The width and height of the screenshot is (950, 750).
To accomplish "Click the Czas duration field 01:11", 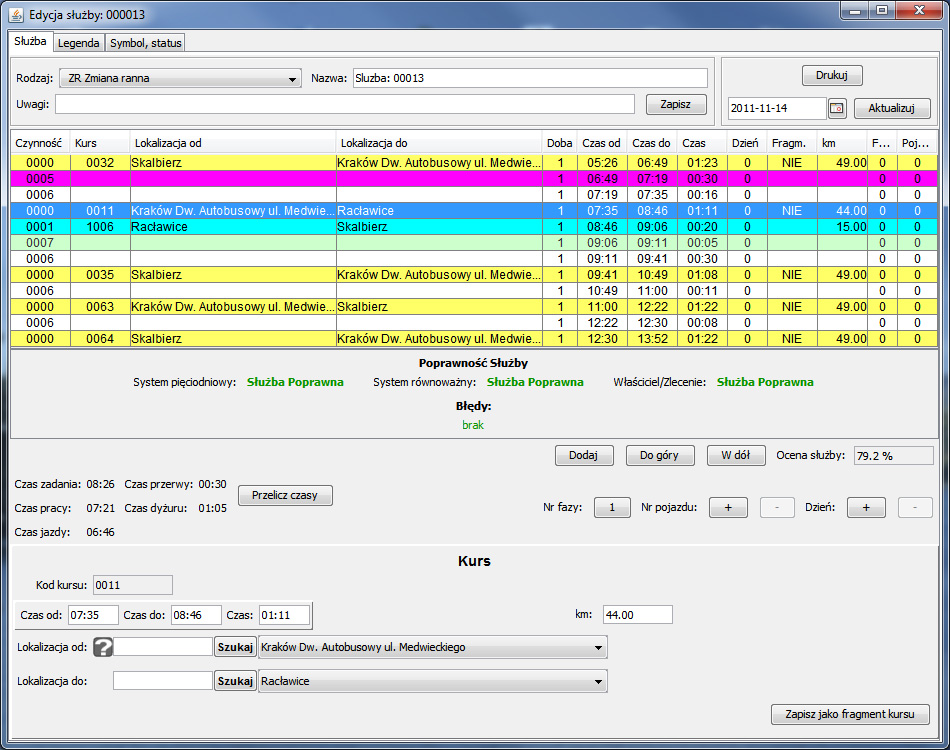I will 284,615.
